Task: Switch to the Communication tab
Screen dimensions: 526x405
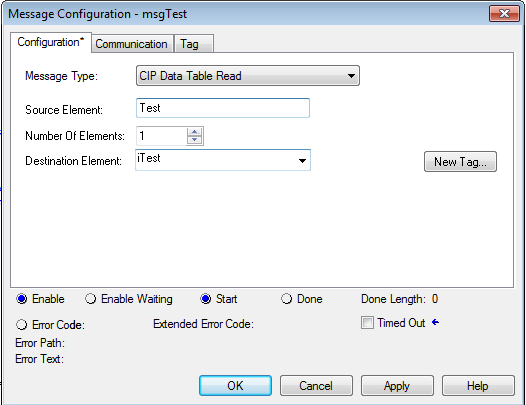Action: [132, 44]
